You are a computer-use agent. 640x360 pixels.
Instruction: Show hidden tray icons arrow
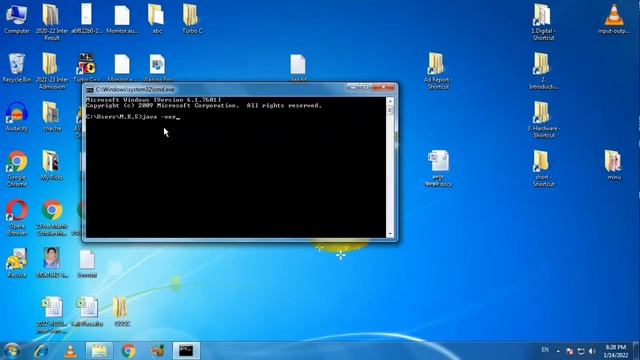(x=558, y=351)
